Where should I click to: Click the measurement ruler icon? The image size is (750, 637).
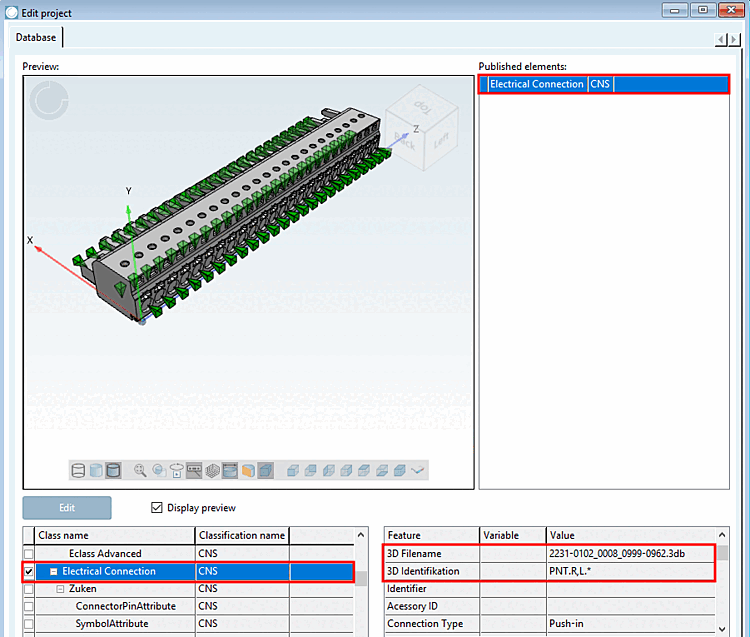point(194,469)
